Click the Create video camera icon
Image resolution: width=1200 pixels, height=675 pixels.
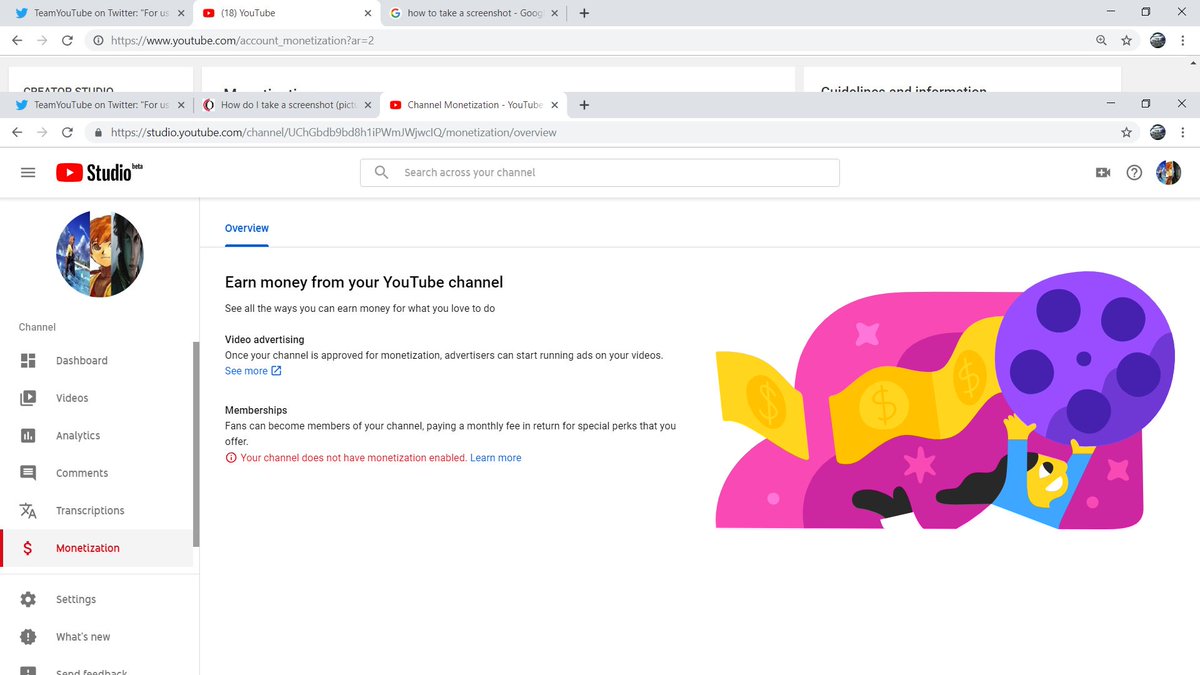point(1103,172)
